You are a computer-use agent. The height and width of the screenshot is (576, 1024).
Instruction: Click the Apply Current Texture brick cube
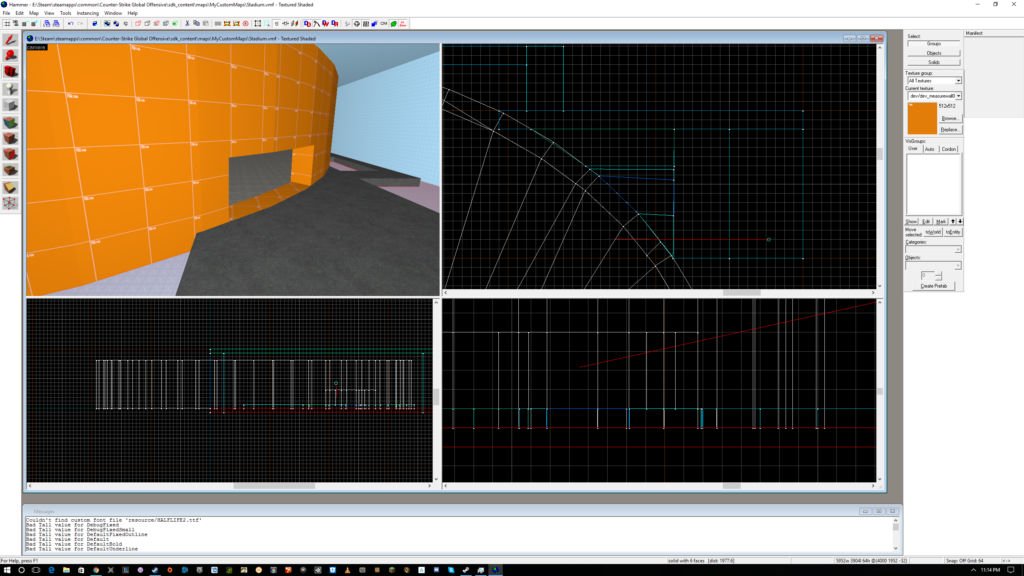pos(10,138)
